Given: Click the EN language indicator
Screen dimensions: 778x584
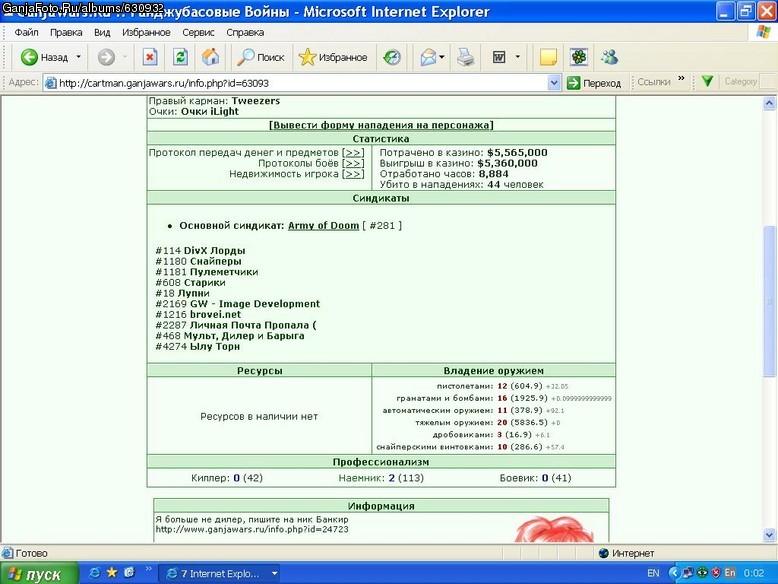Looking at the screenshot, I should click(x=653, y=573).
